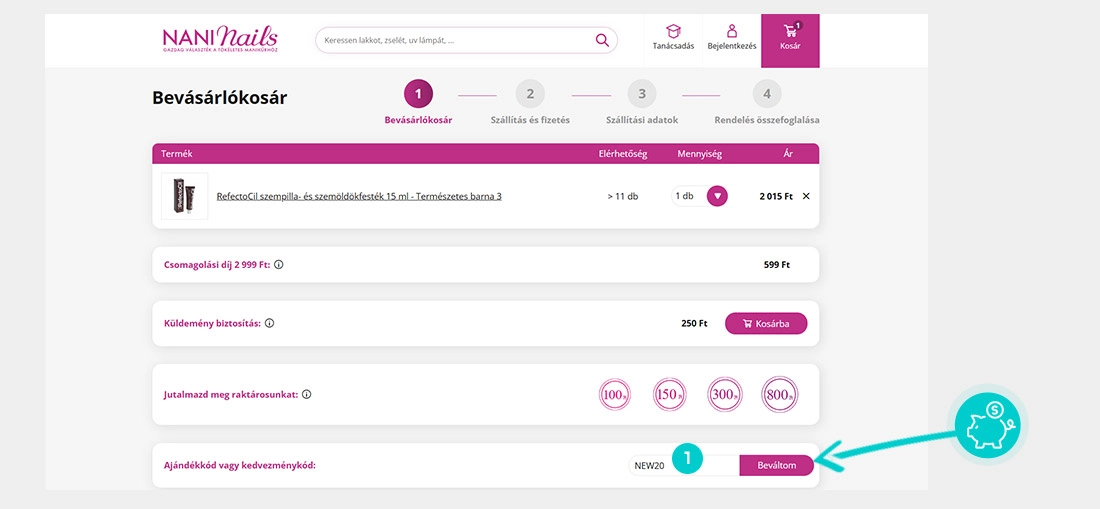The width and height of the screenshot is (1100, 509).
Task: Show info for Jutalmazd meg raktárosunkat
Action: point(307,394)
